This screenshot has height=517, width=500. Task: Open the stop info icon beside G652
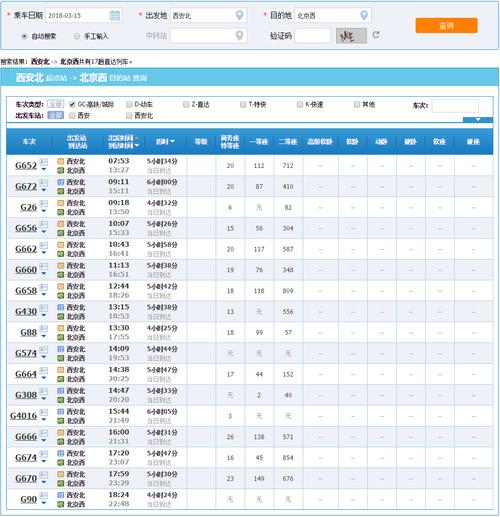point(44,162)
